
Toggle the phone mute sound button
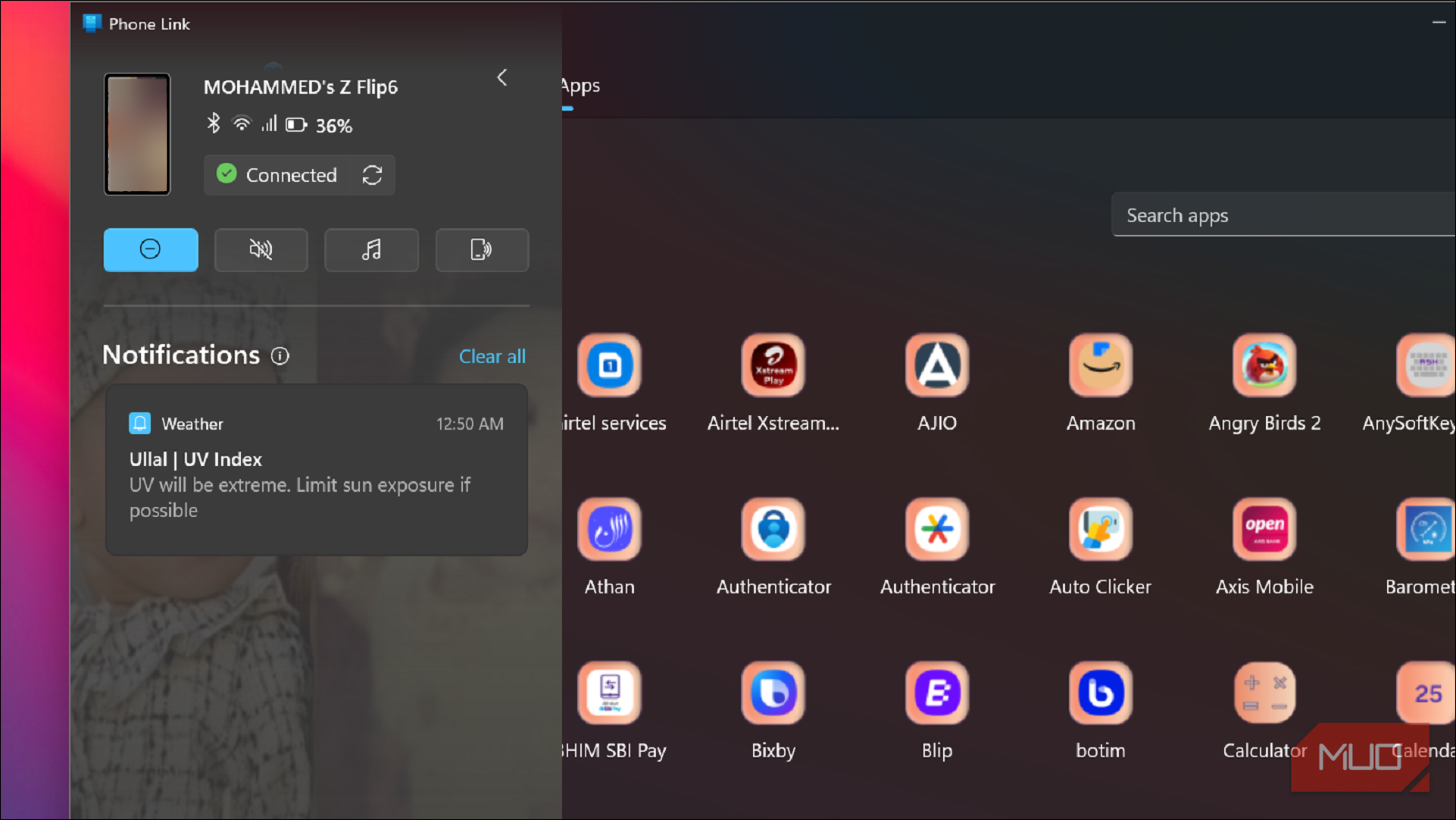(261, 249)
